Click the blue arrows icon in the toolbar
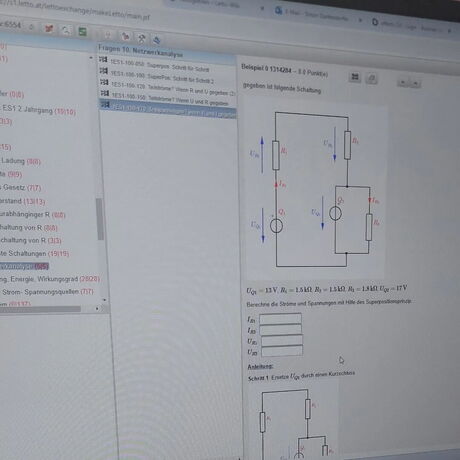 157,40
